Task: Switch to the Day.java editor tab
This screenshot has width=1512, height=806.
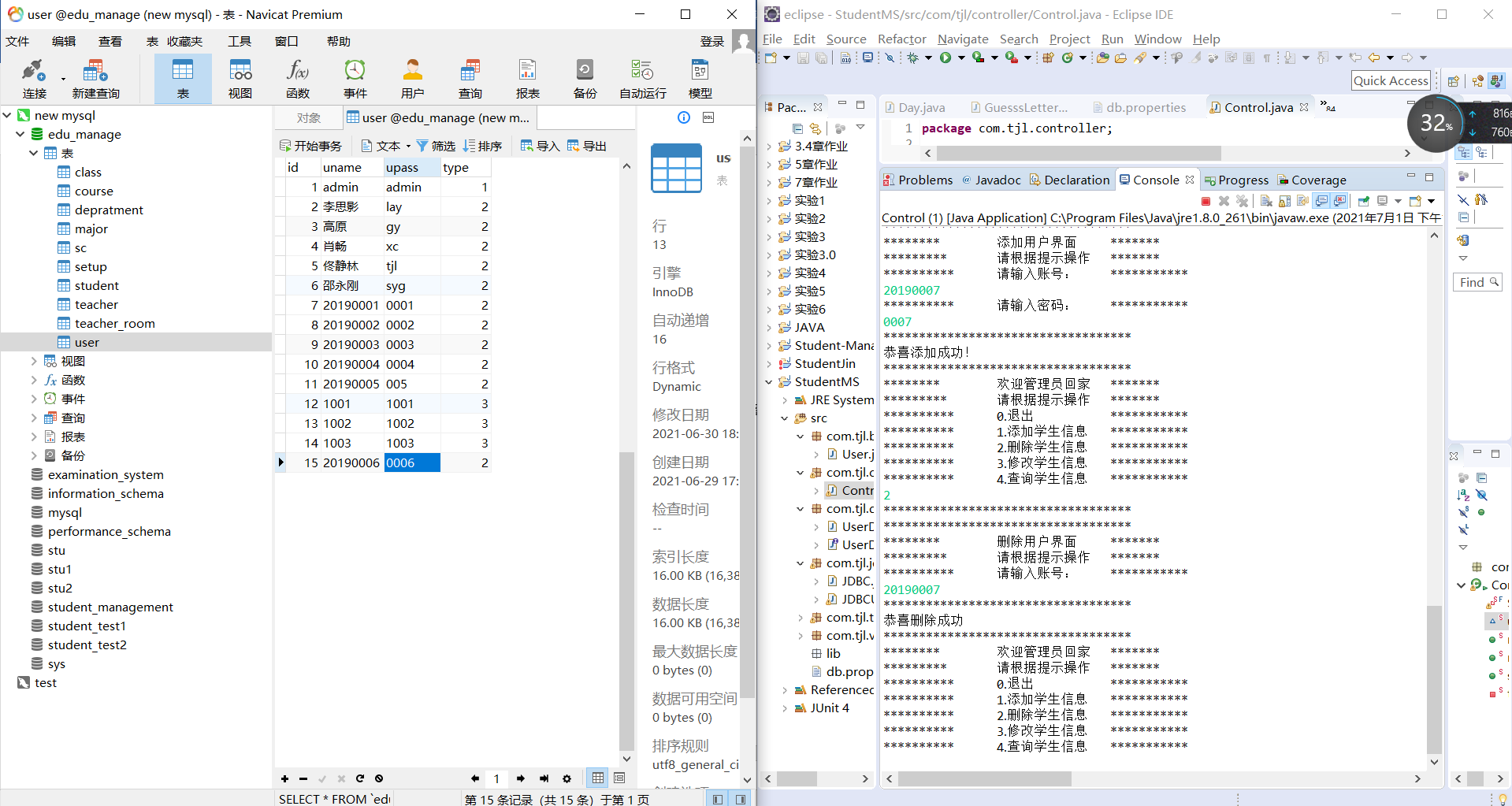Action: (x=915, y=107)
